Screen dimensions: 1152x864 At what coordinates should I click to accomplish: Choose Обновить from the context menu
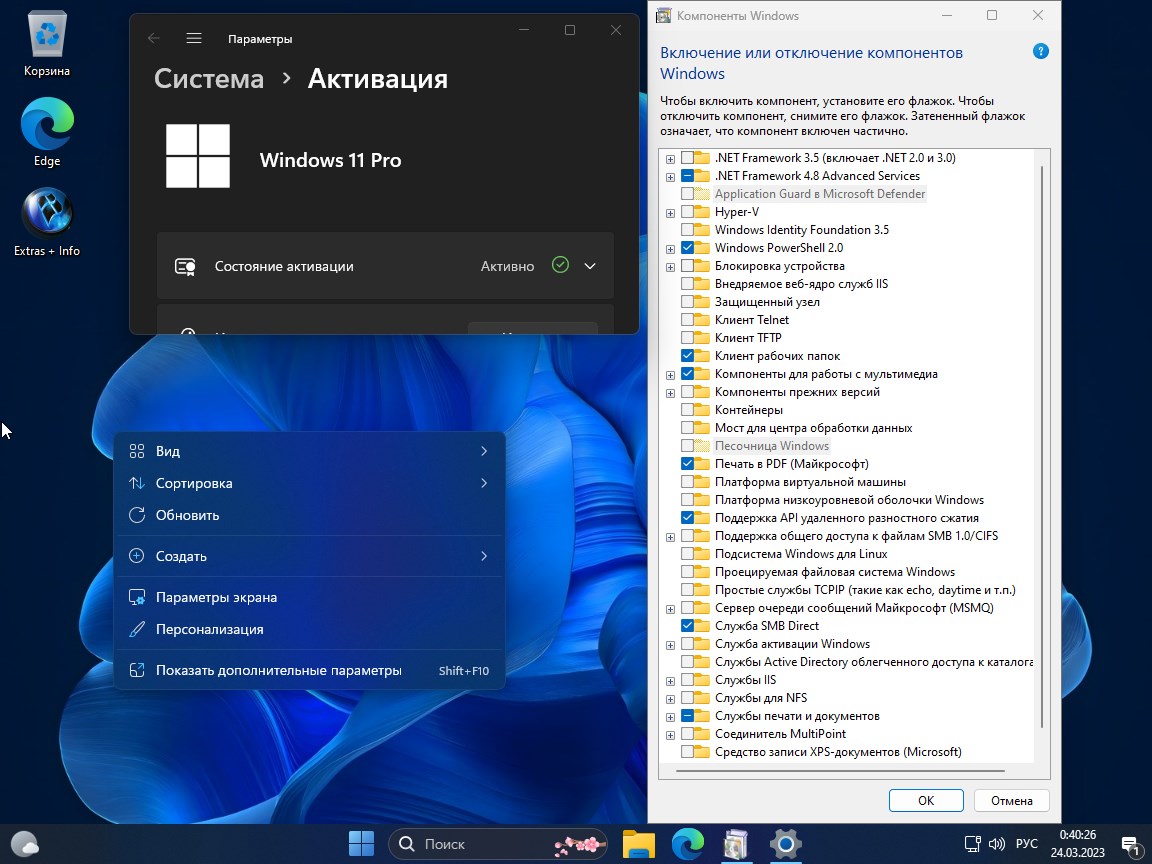coord(309,515)
